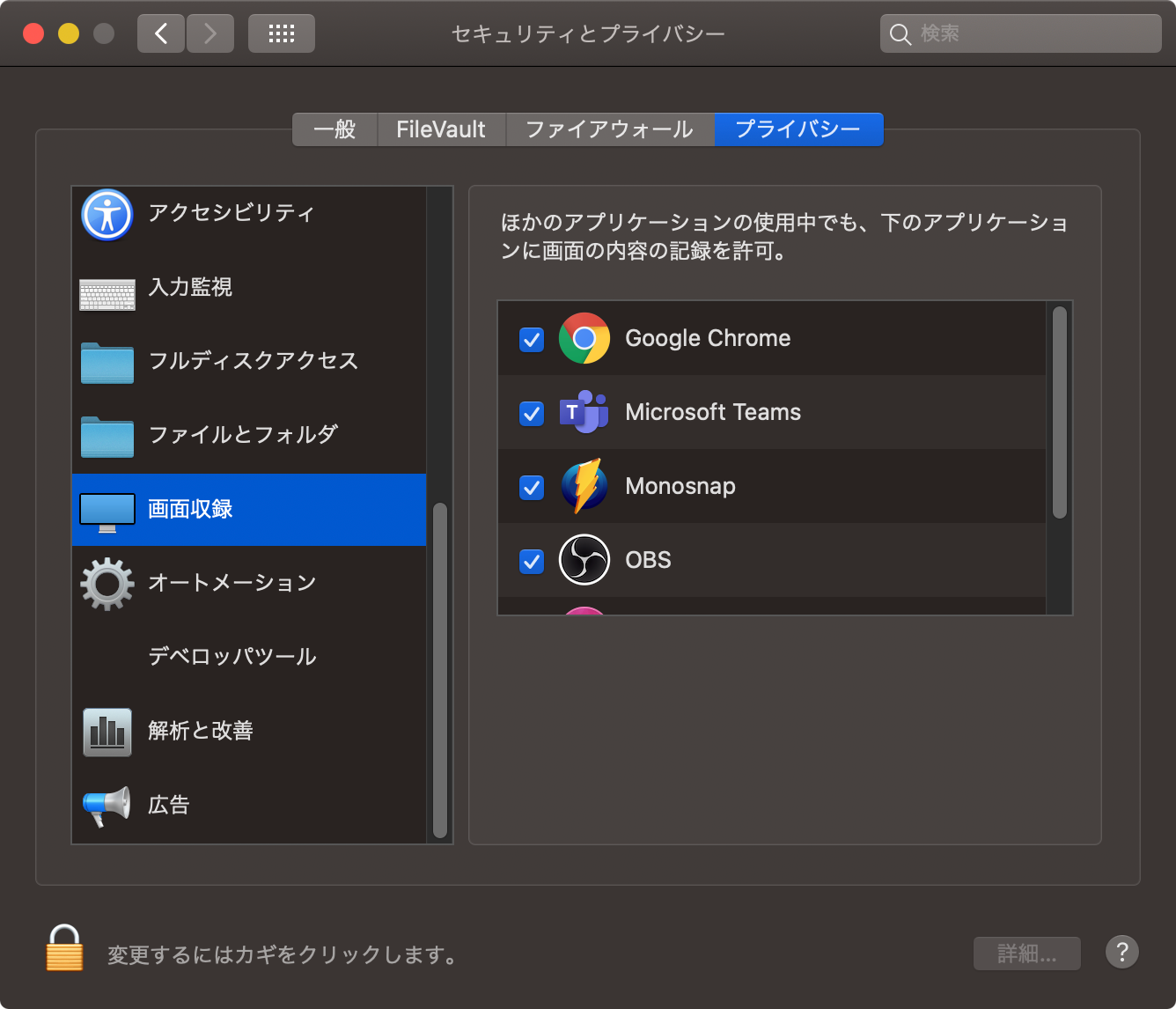Select the プライバシー tab

tap(798, 129)
